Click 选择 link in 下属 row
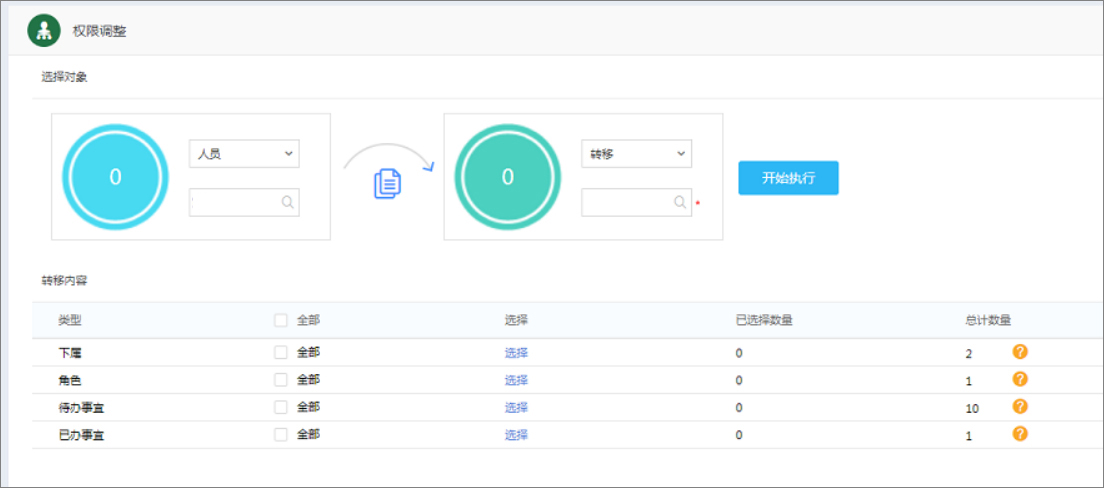The image size is (1104, 488). click(x=516, y=353)
